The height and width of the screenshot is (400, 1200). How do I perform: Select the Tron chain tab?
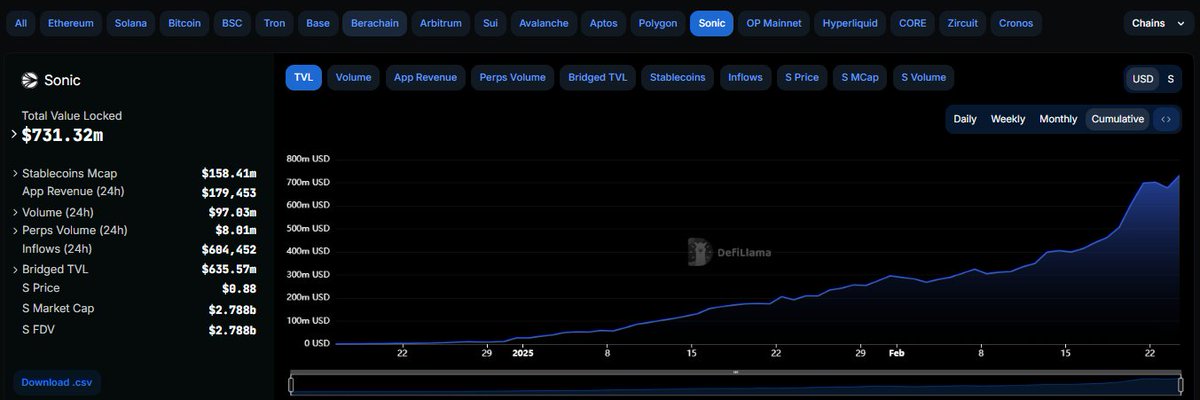[274, 22]
